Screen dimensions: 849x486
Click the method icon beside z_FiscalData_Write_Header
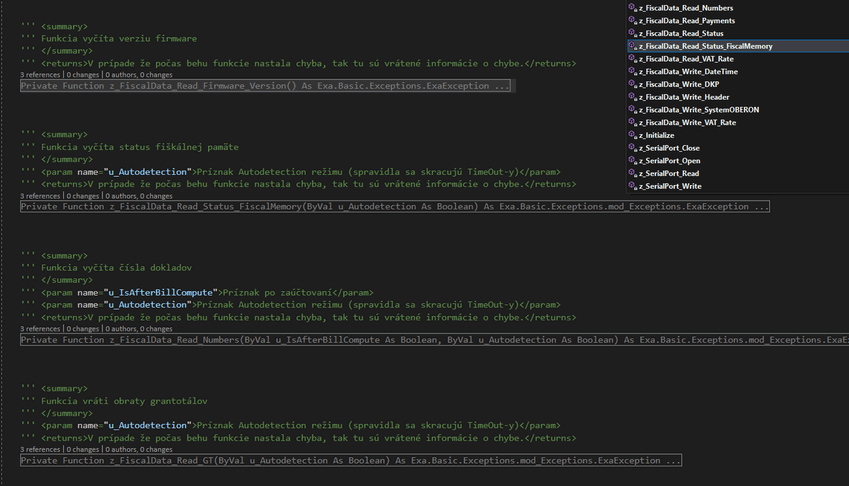[632, 97]
